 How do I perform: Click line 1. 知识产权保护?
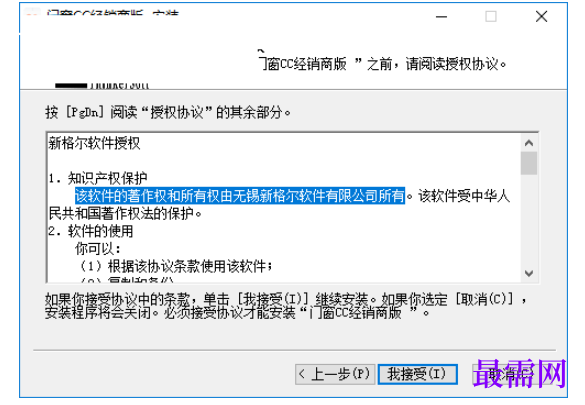98,178
